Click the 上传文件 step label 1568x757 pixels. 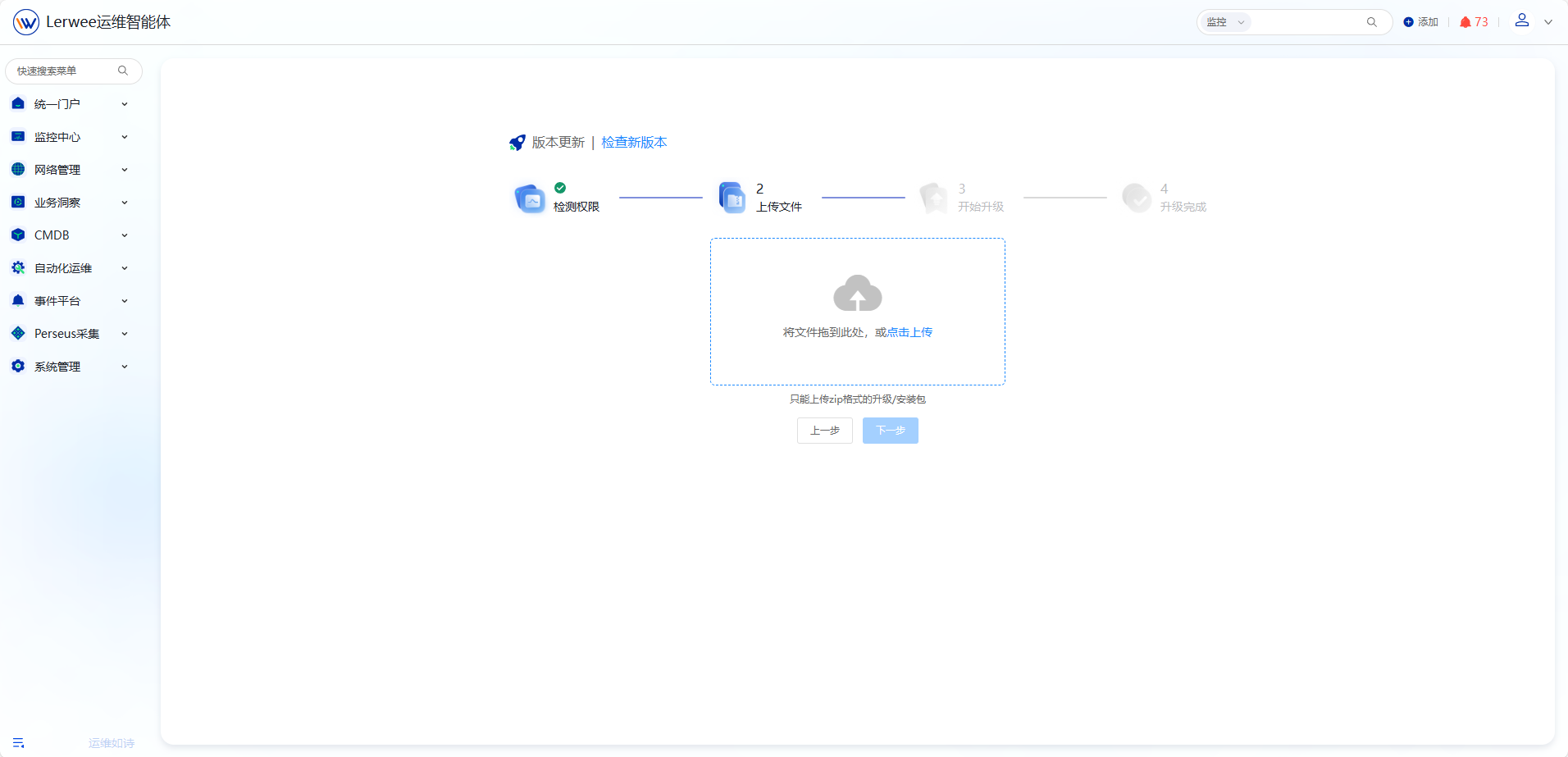tap(779, 207)
